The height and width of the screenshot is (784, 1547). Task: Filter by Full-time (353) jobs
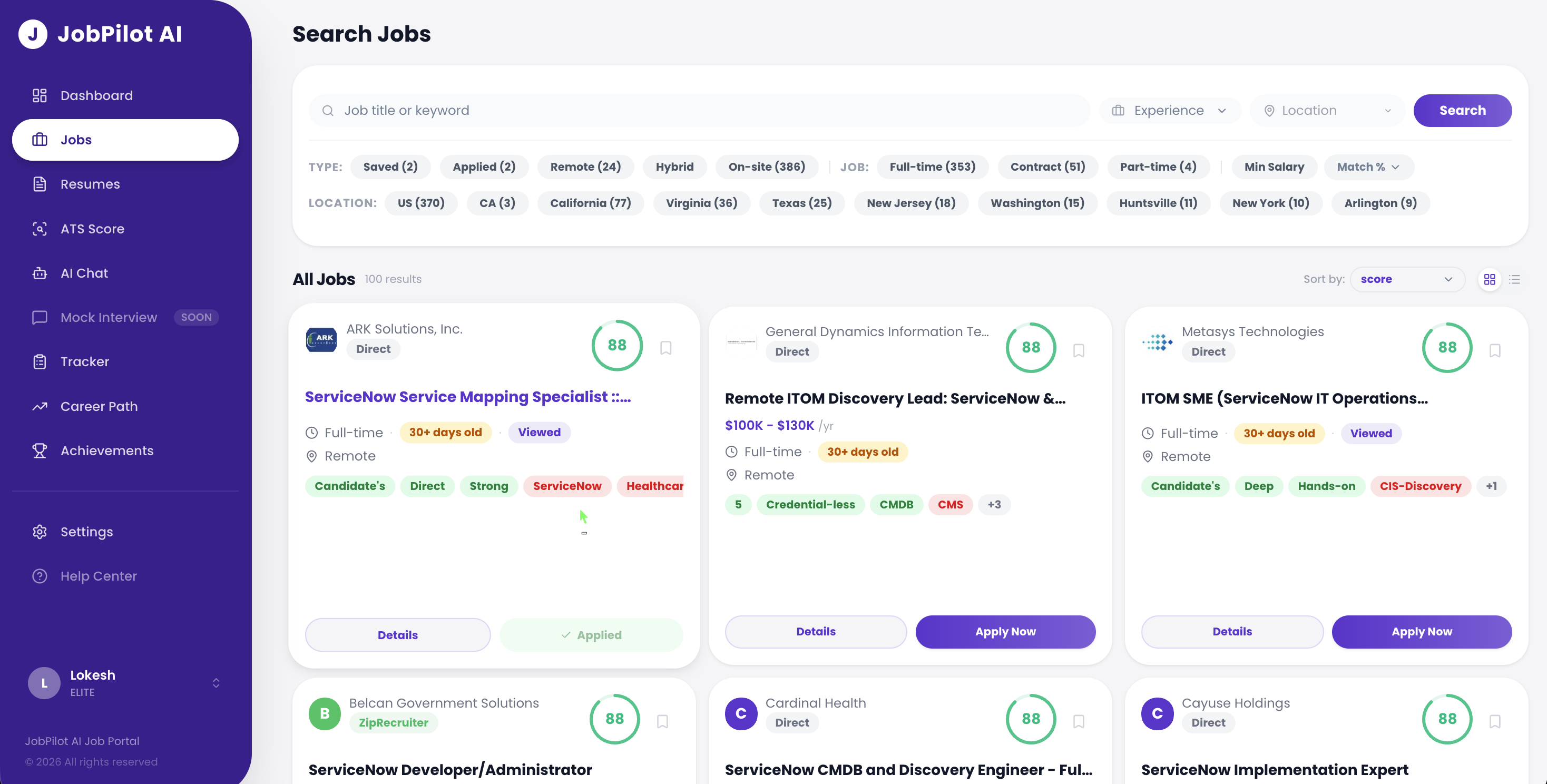[x=932, y=167]
